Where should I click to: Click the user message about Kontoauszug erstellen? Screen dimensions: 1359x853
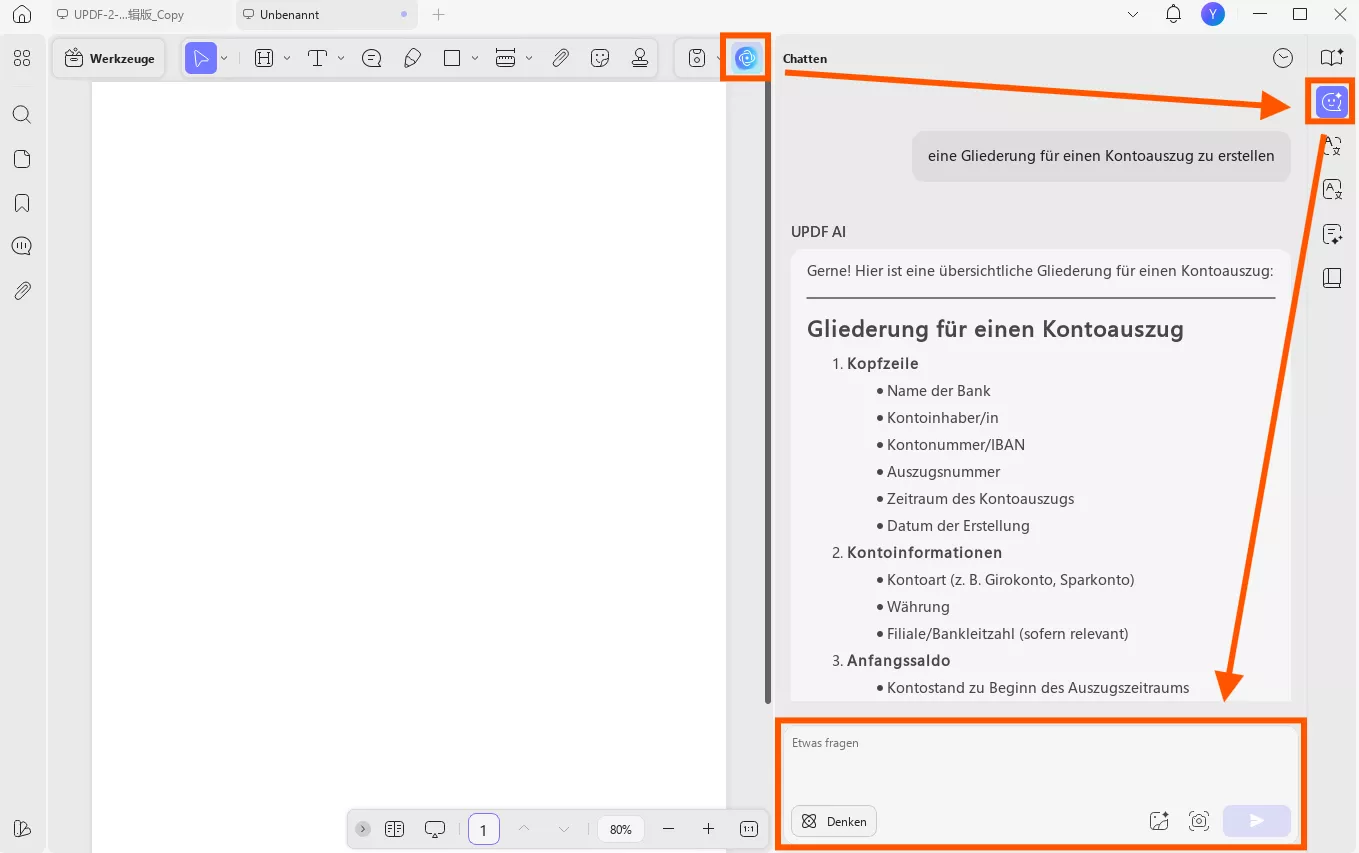(1101, 156)
